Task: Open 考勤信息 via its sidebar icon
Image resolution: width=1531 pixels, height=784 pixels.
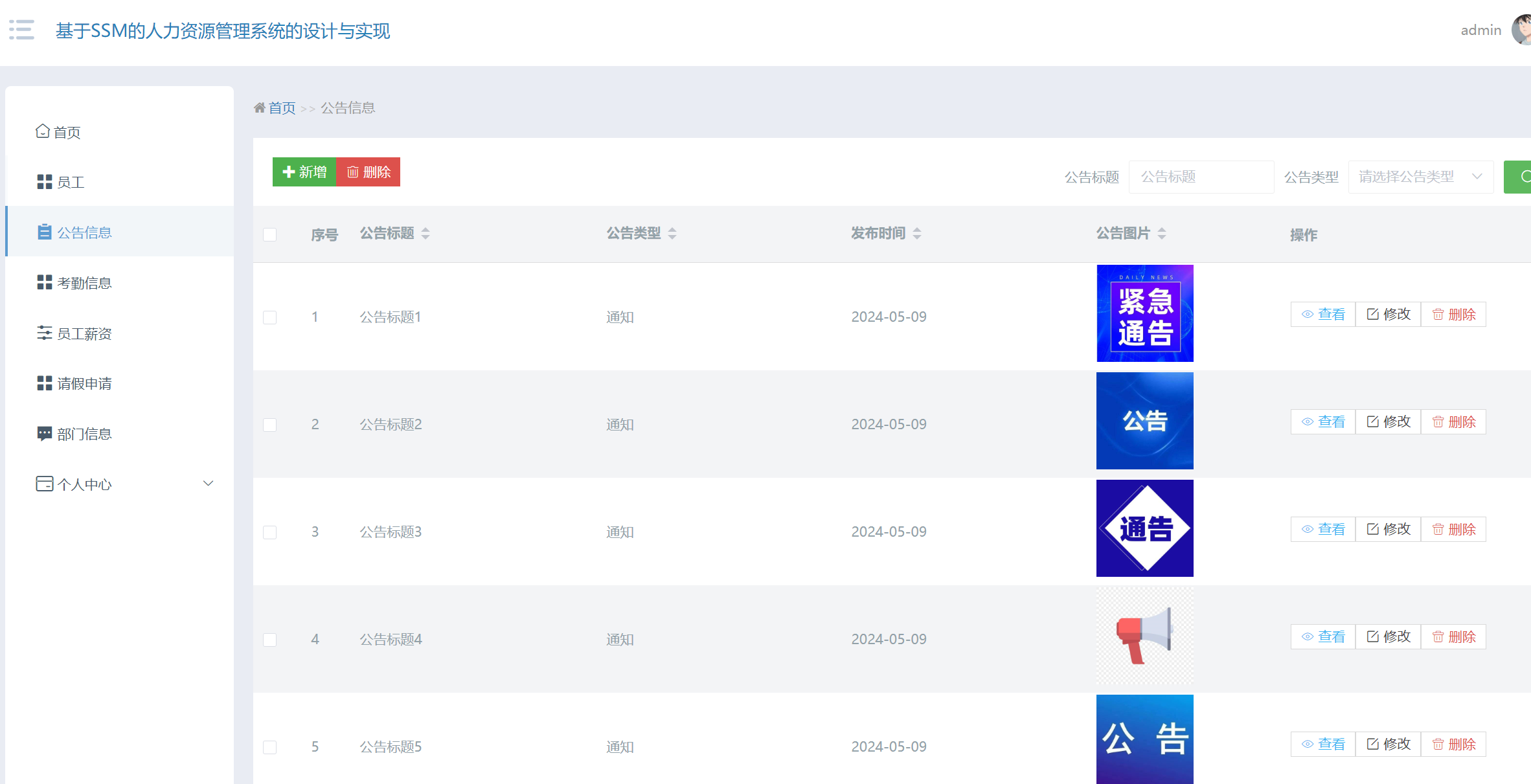Action: click(43, 282)
